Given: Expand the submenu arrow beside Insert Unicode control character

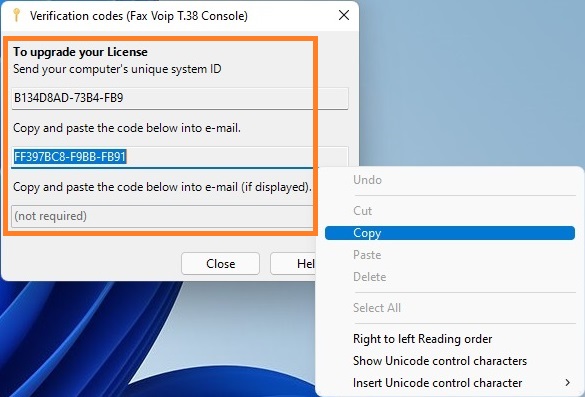Looking at the screenshot, I should point(567,383).
